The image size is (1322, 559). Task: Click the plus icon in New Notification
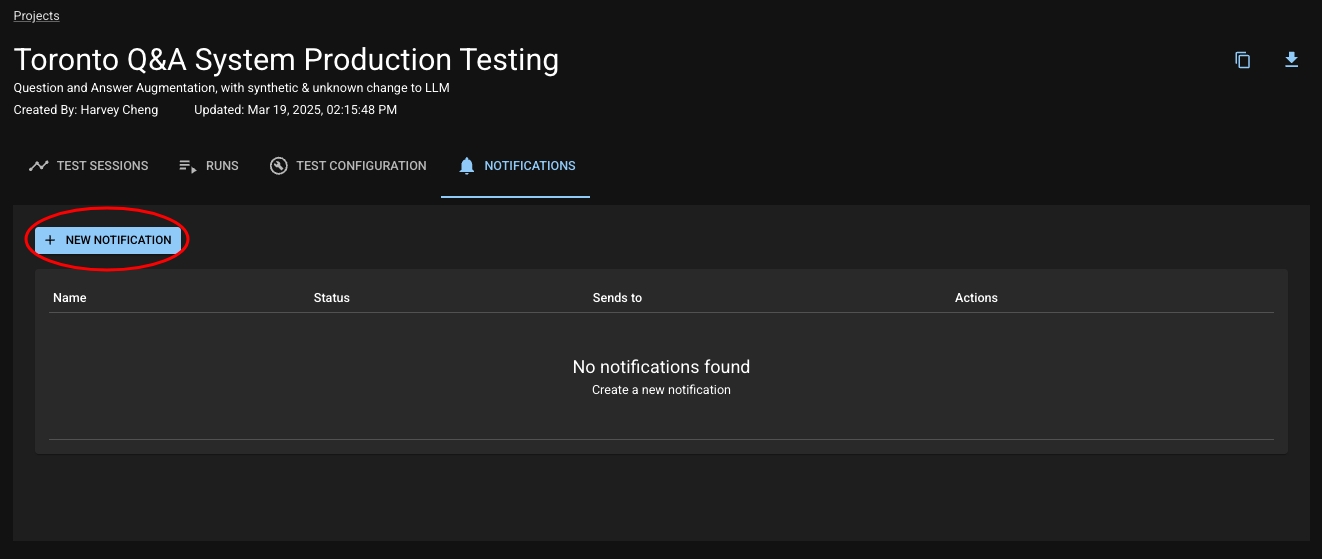(x=50, y=240)
